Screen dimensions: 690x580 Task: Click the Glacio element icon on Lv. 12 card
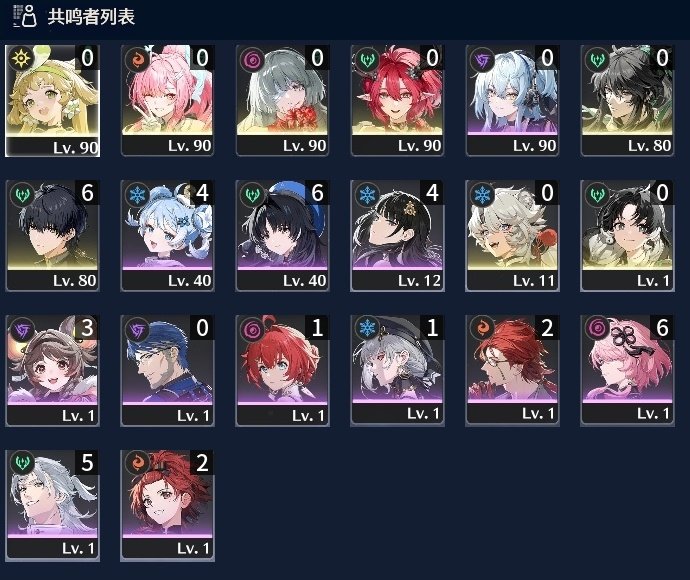[367, 194]
